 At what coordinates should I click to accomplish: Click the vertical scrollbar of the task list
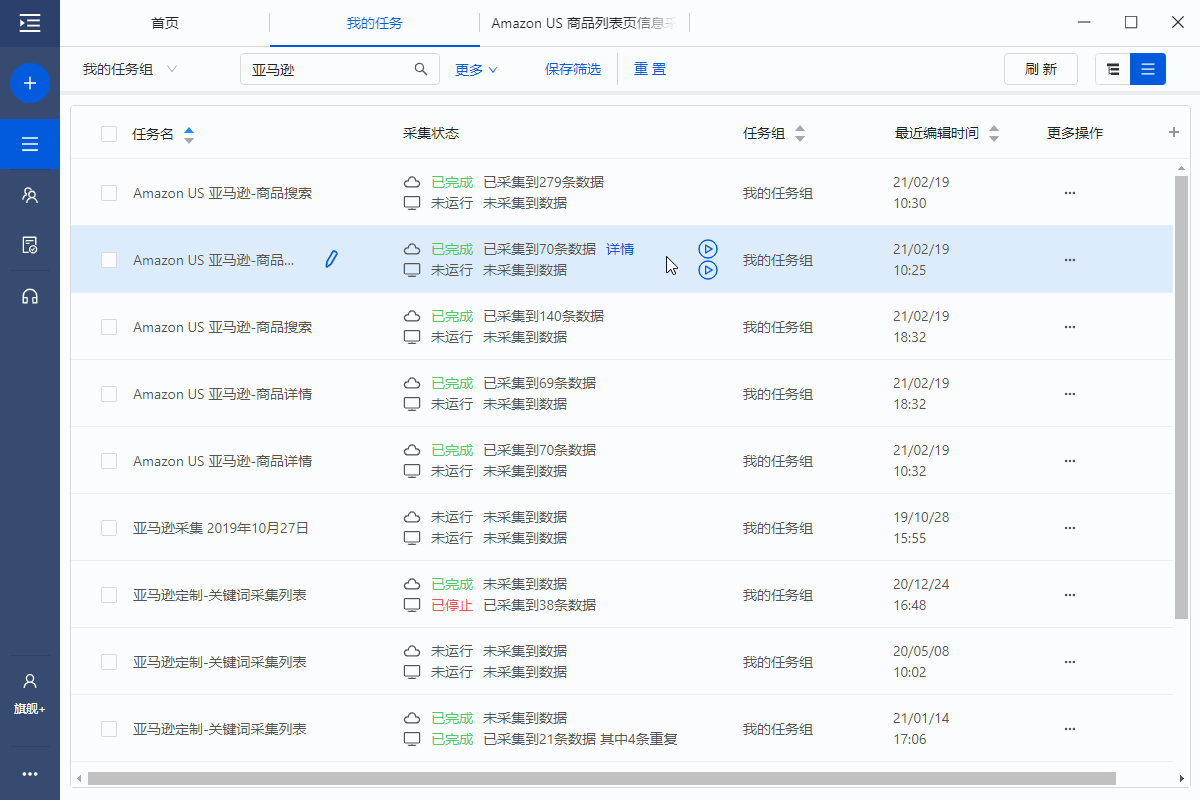pyautogui.click(x=1182, y=397)
